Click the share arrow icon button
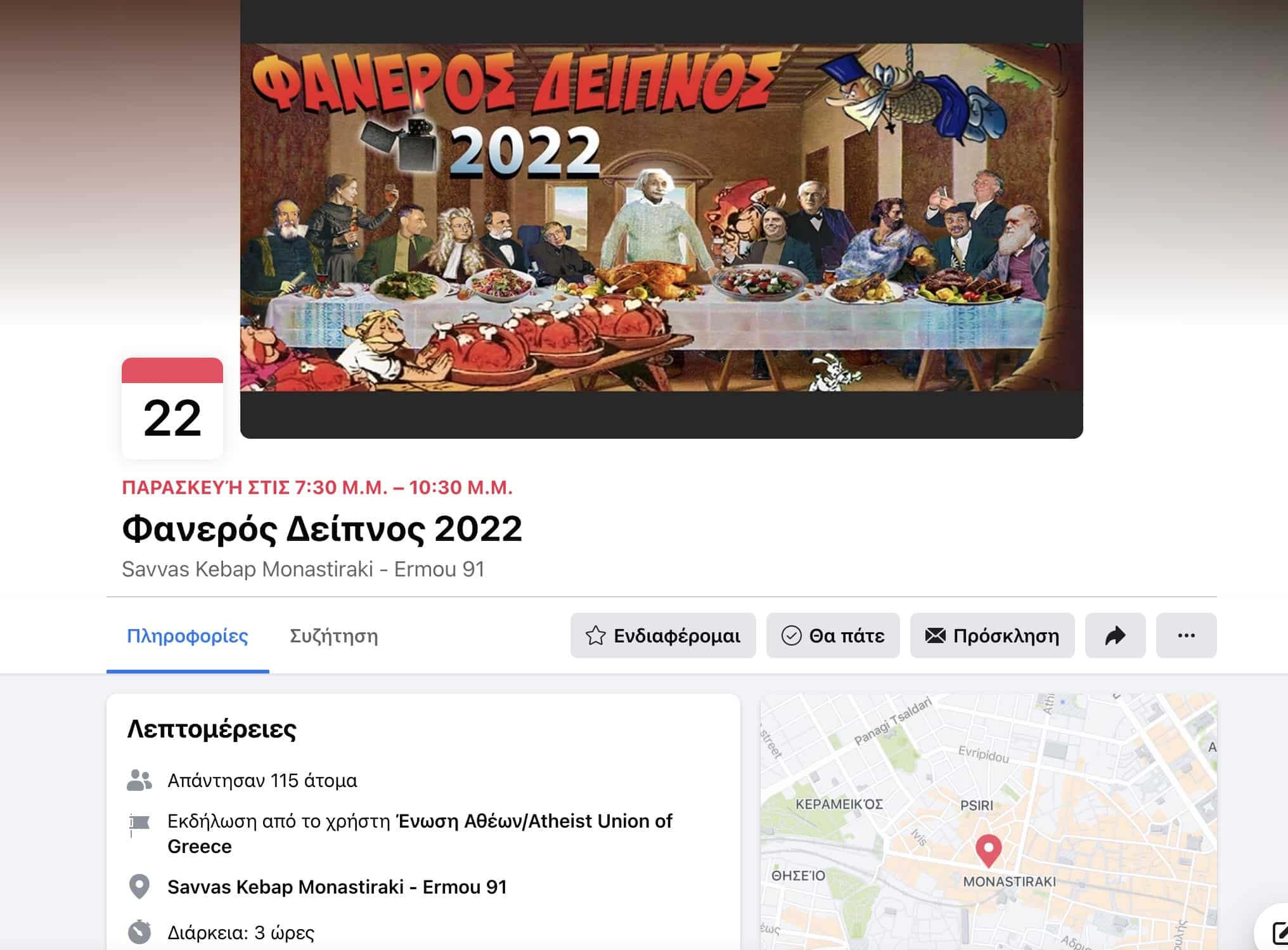Image resolution: width=1288 pixels, height=950 pixels. (1116, 635)
